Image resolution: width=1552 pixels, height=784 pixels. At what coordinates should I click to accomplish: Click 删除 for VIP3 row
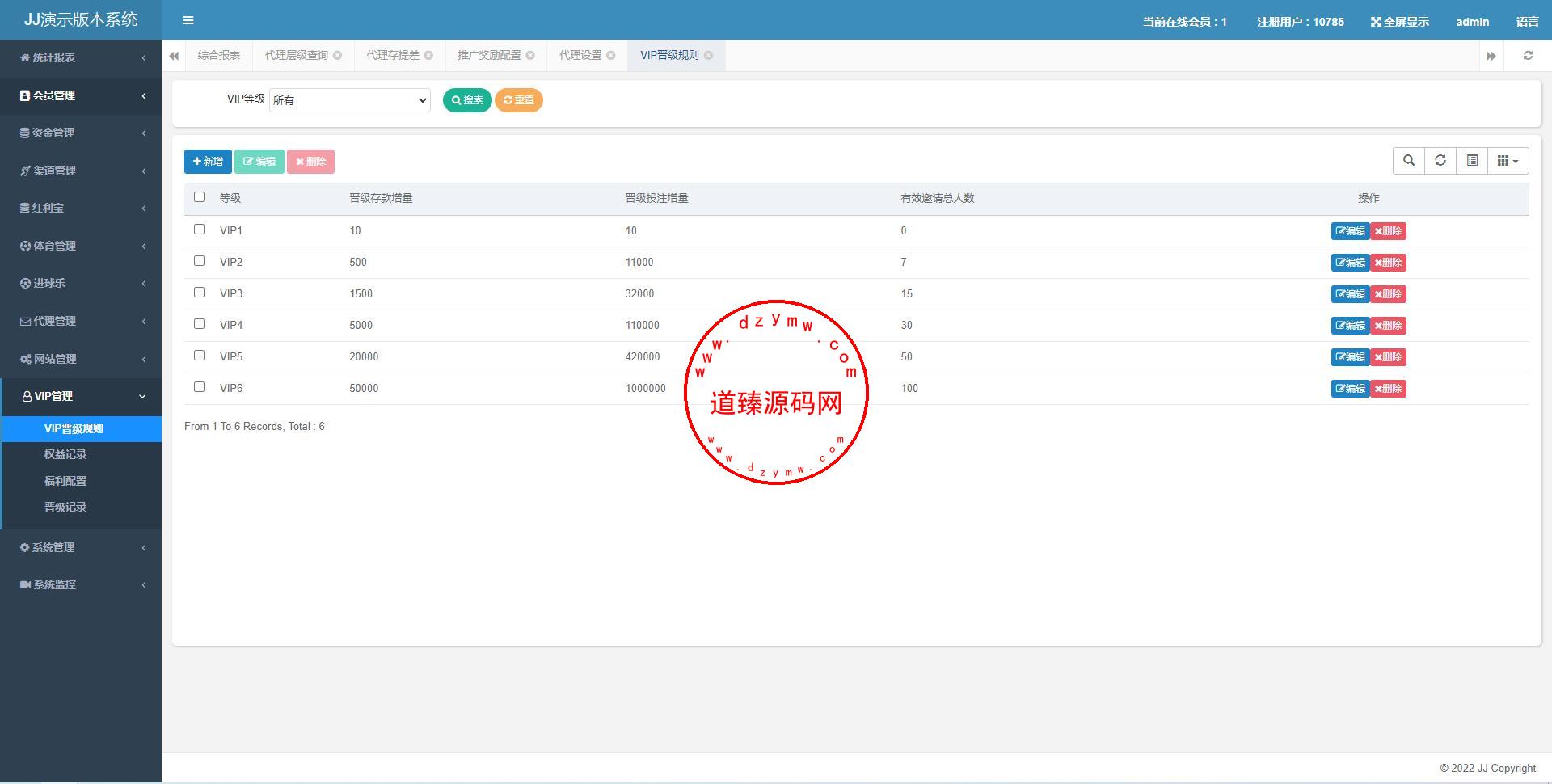[1388, 294]
